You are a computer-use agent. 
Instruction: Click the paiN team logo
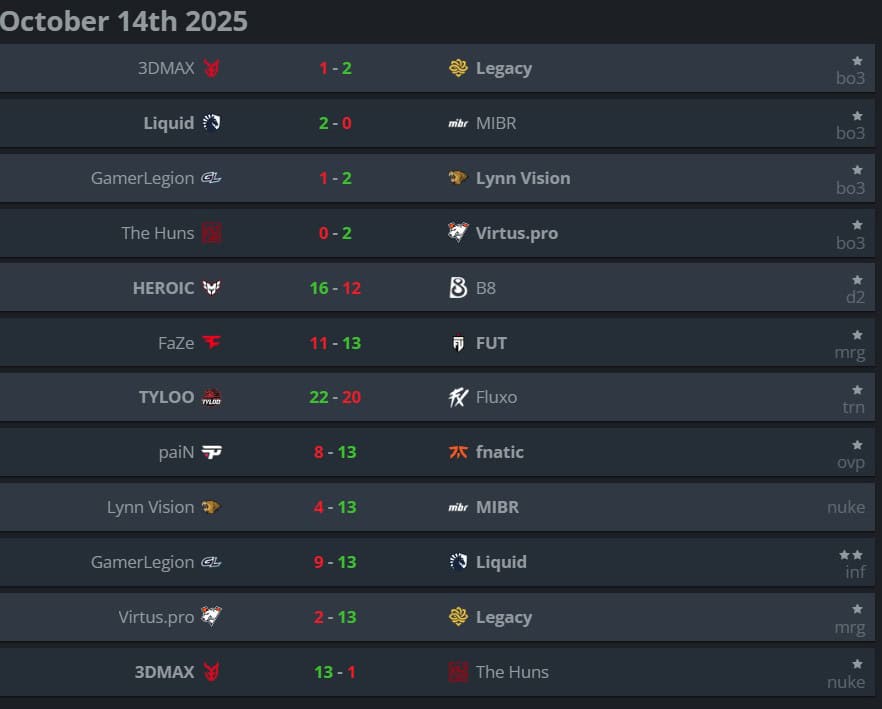[x=211, y=452]
